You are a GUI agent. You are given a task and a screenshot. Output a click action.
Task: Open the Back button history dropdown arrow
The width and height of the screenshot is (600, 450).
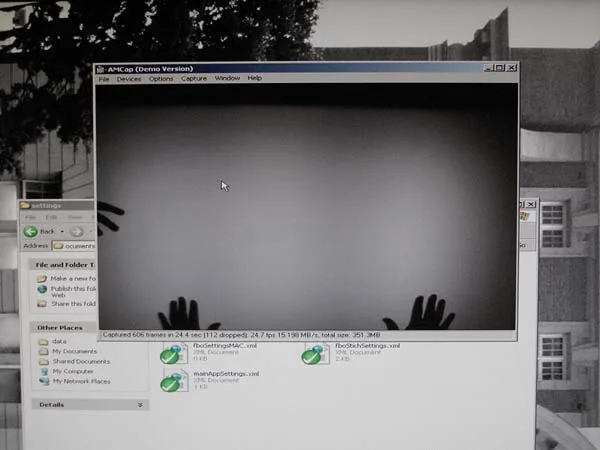click(63, 231)
